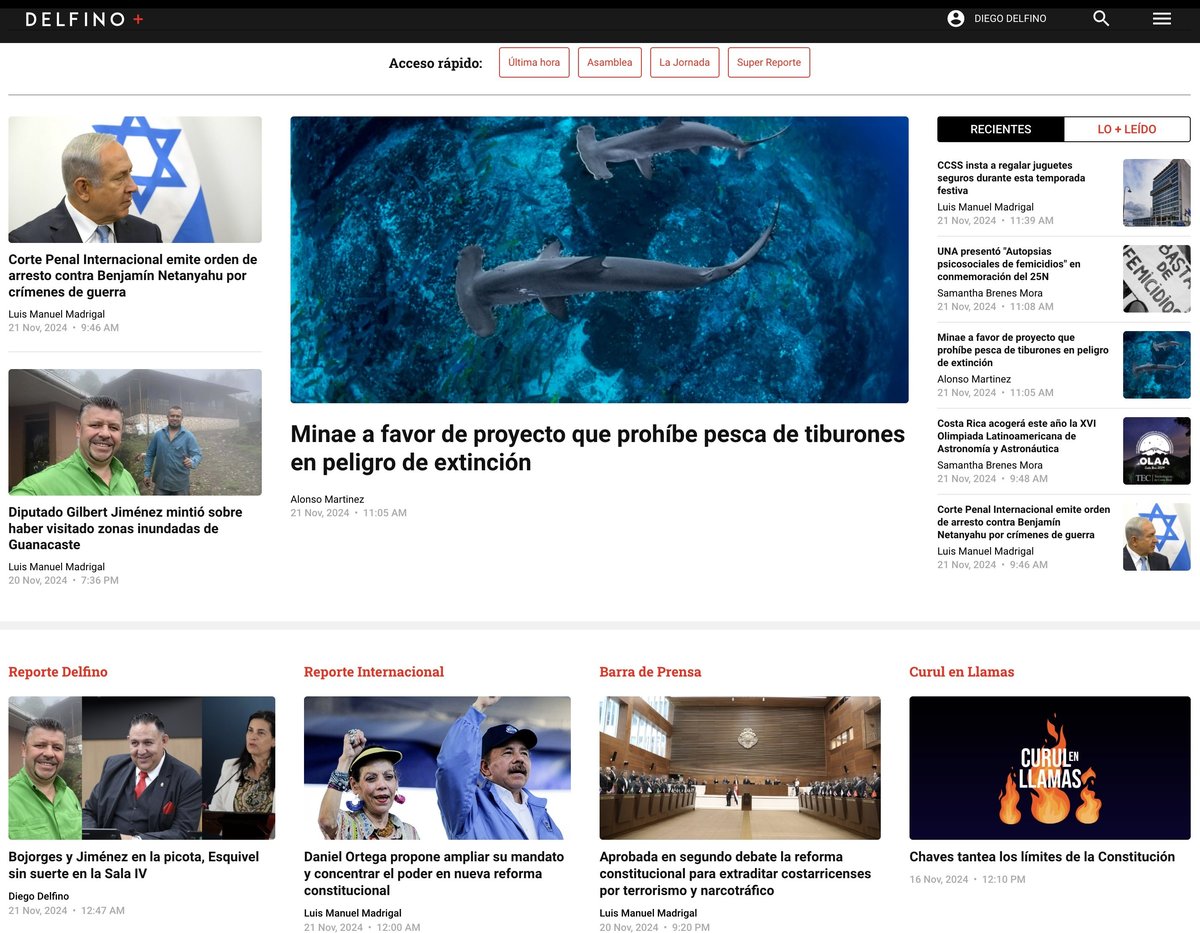Open Minae tiburones article in Recientes list
Viewport: 1200px width, 933px height.
pos(1023,350)
